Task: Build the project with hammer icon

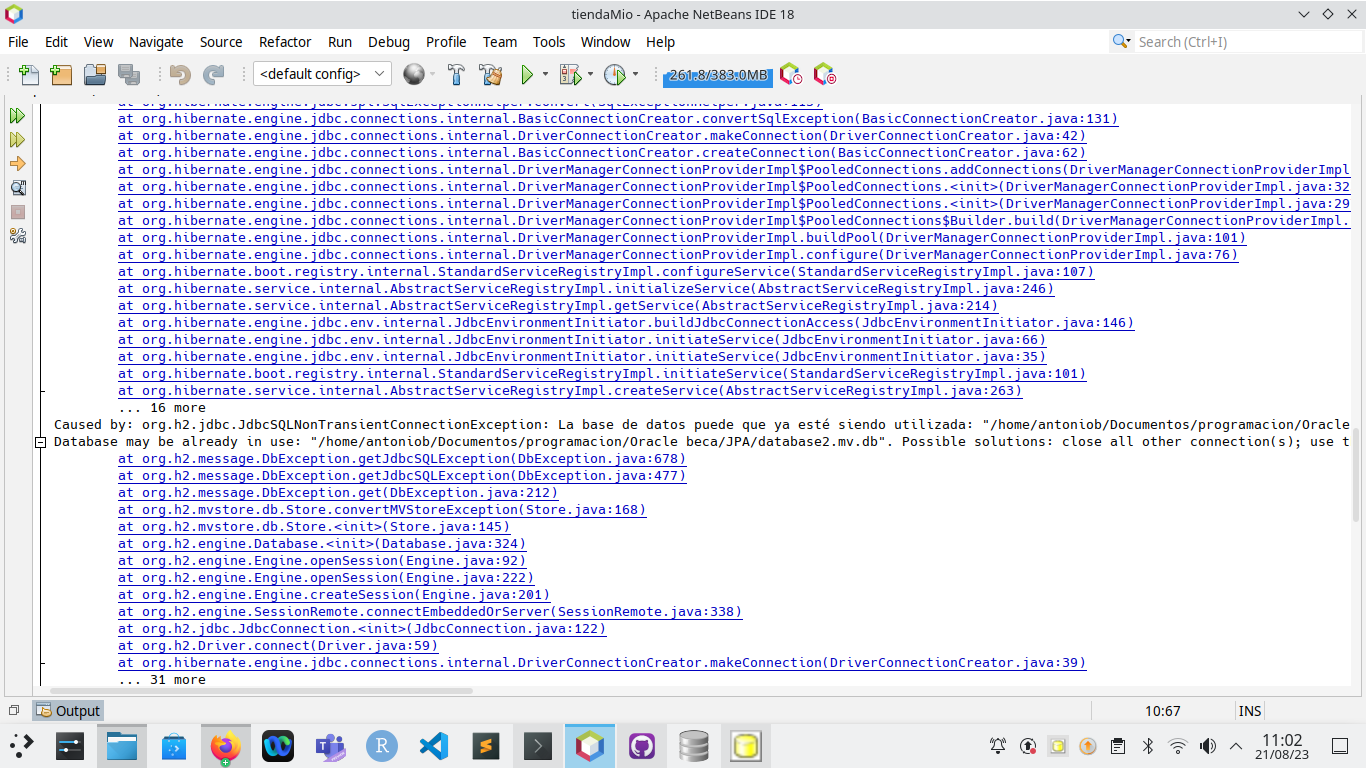Action: (x=457, y=74)
